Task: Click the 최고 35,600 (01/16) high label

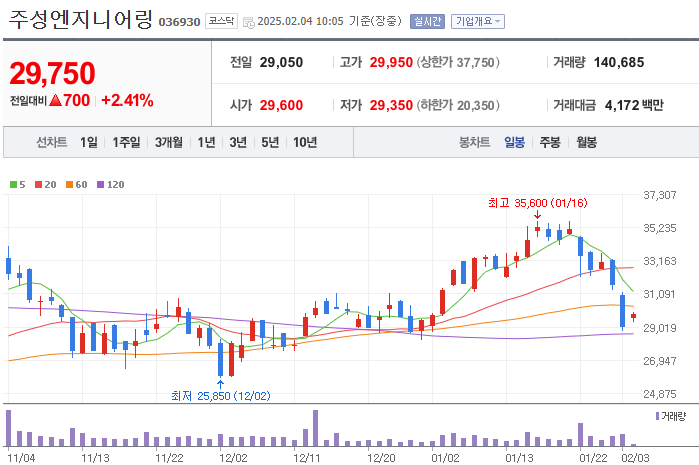Action: coord(538,203)
